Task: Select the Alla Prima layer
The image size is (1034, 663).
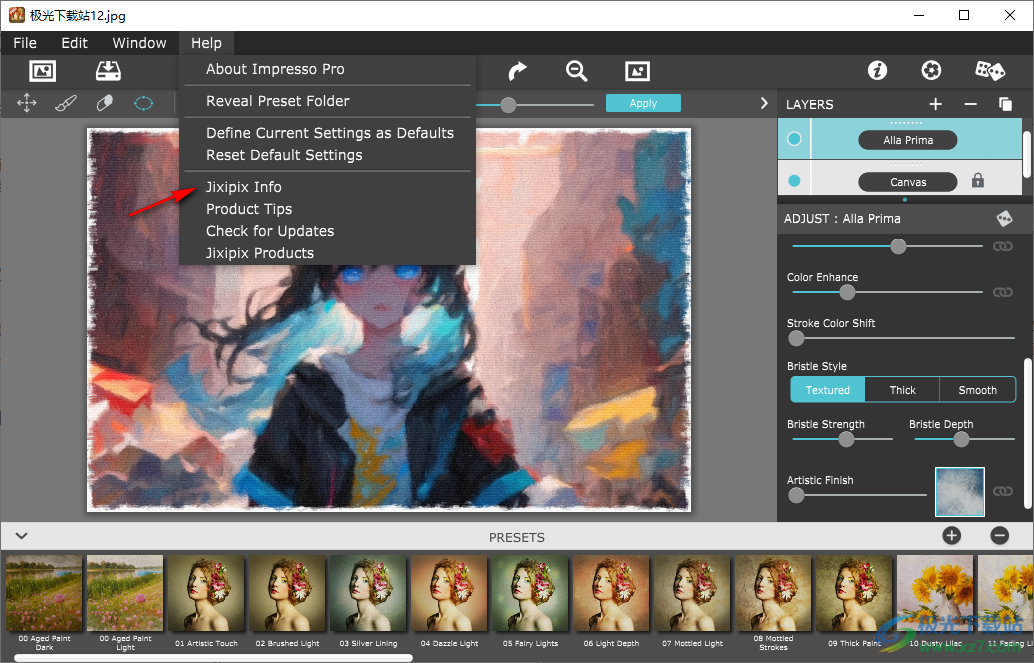Action: [907, 140]
